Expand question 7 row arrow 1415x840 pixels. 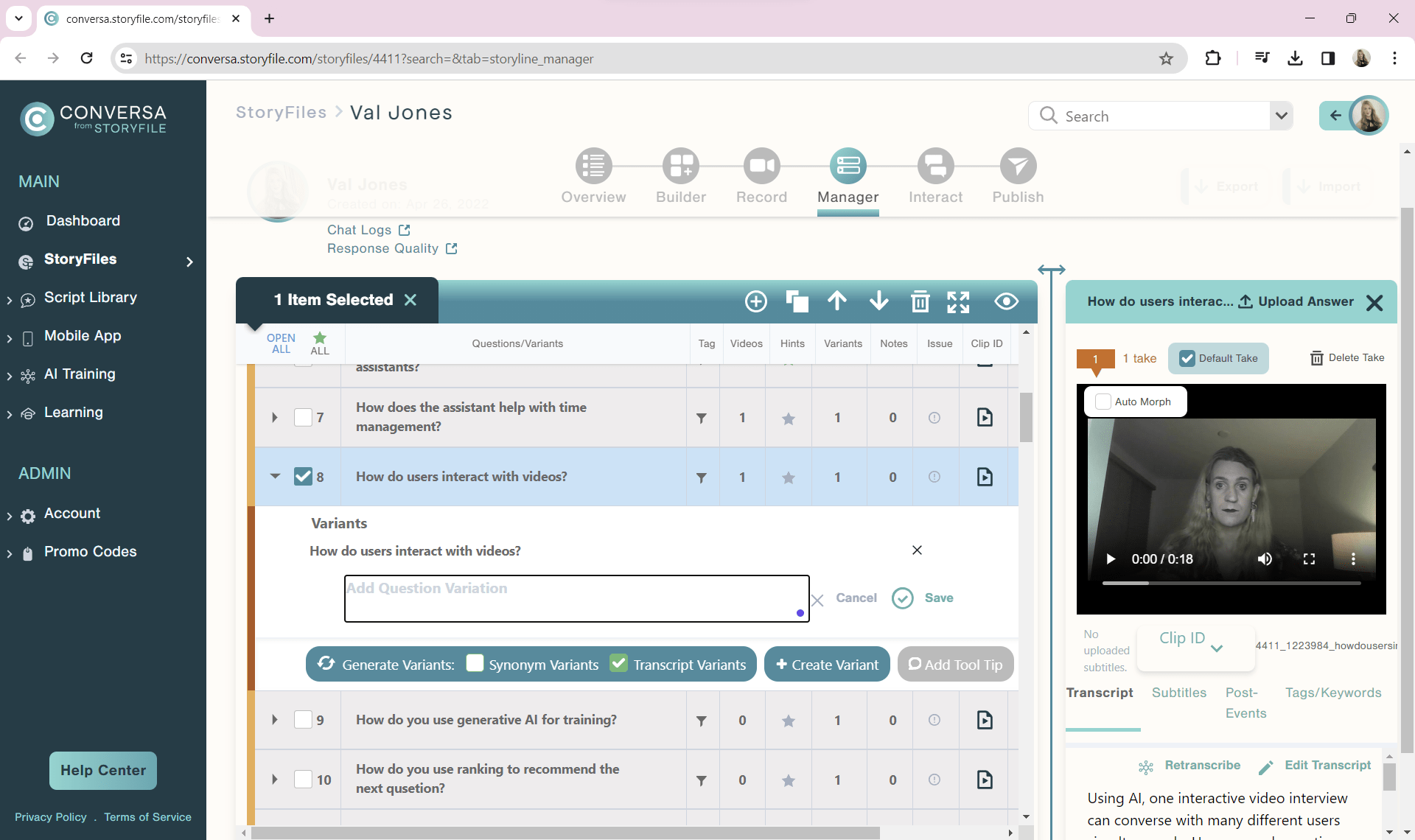(x=275, y=417)
